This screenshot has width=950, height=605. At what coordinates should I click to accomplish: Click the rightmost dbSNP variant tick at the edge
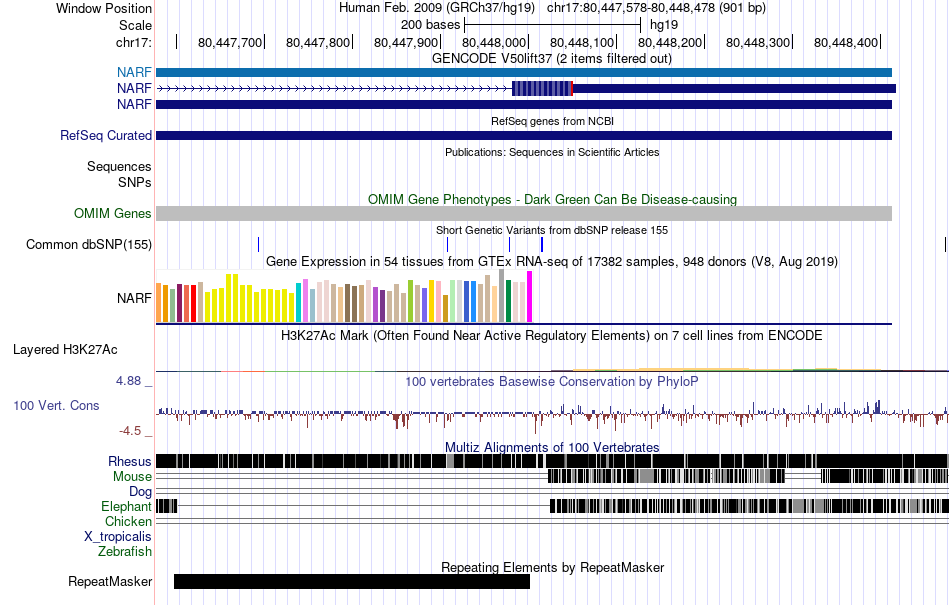(x=945, y=245)
